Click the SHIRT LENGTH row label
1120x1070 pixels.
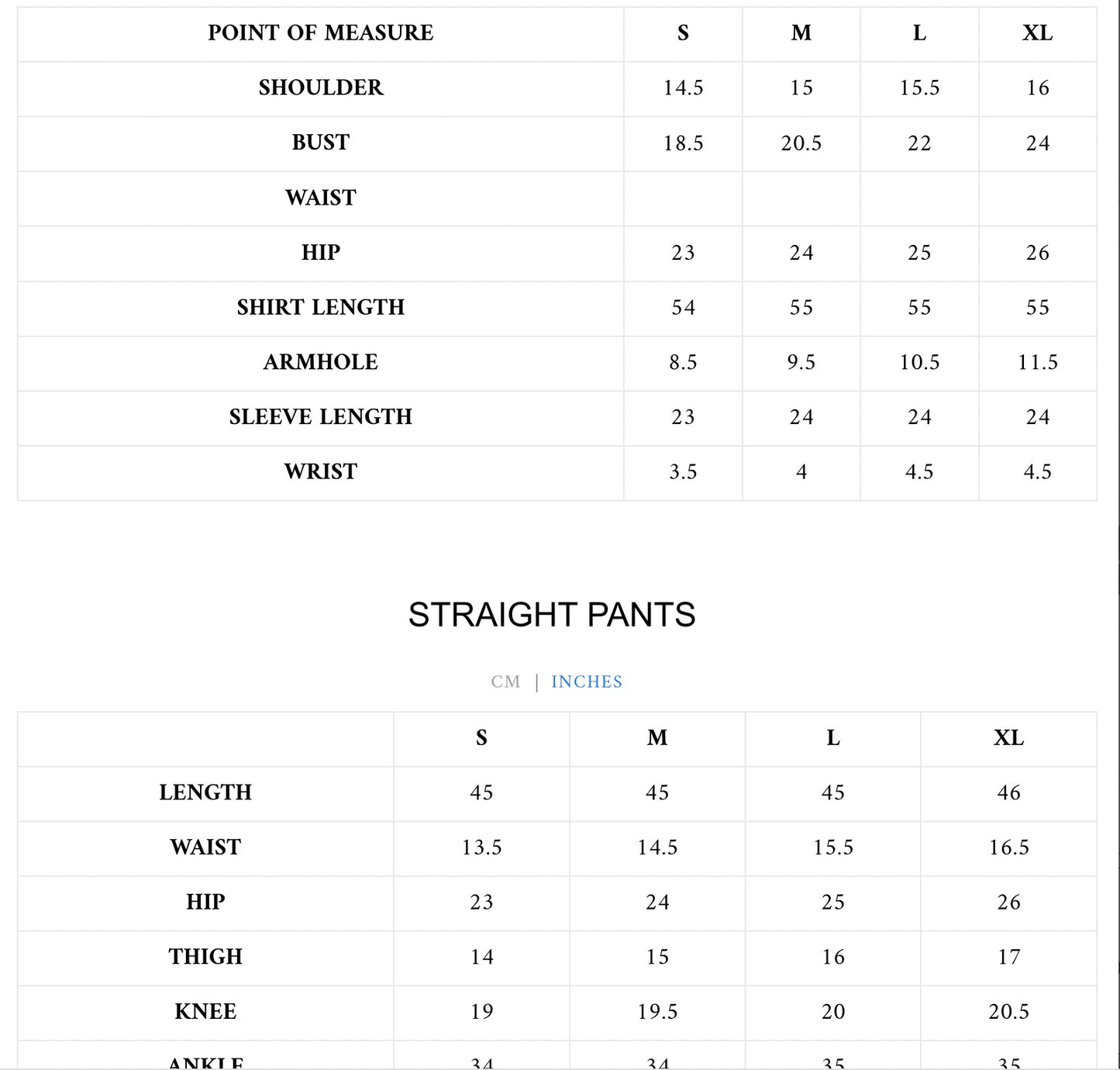pos(321,307)
